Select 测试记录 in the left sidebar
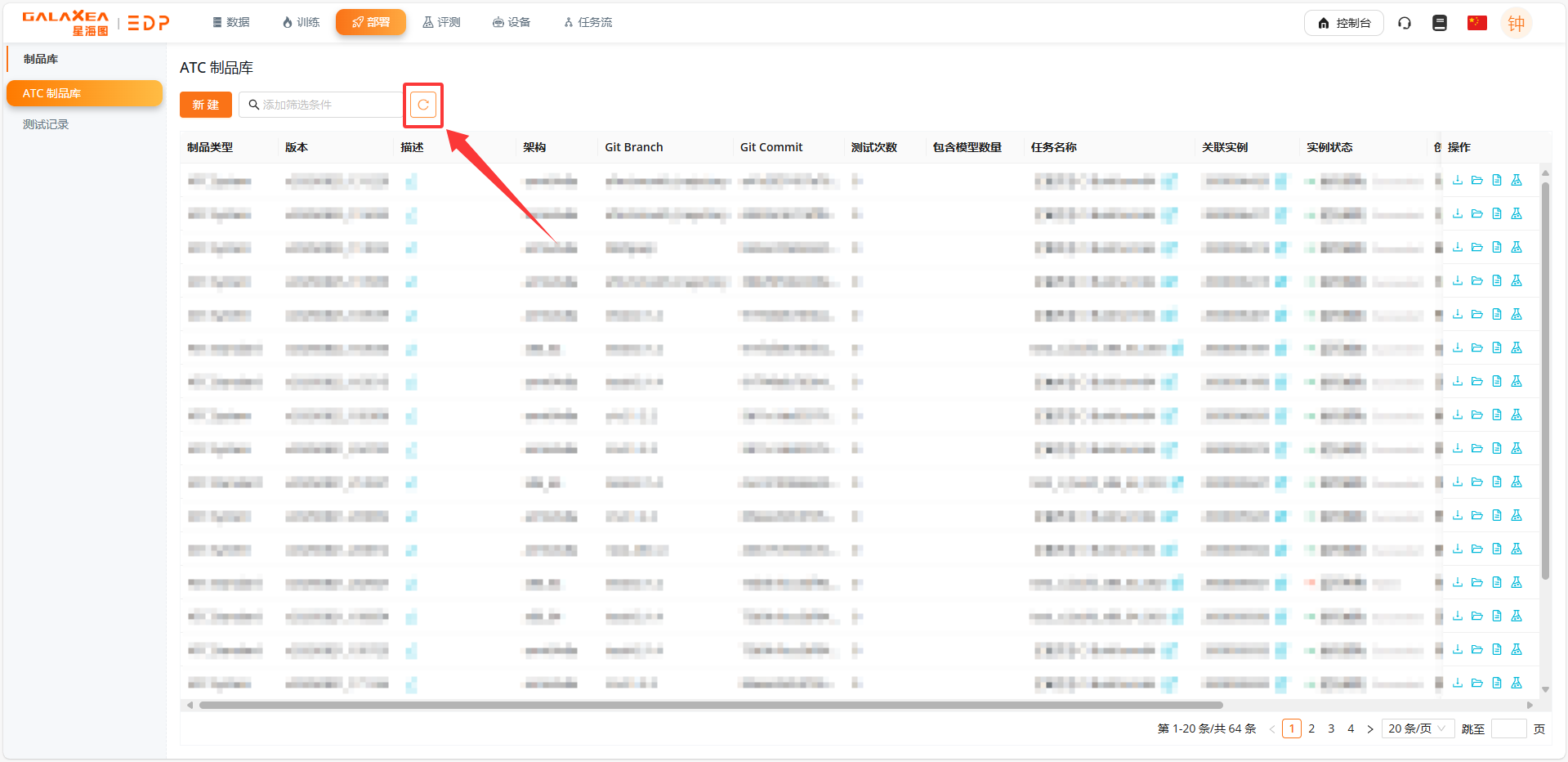This screenshot has width=1568, height=762. [46, 124]
